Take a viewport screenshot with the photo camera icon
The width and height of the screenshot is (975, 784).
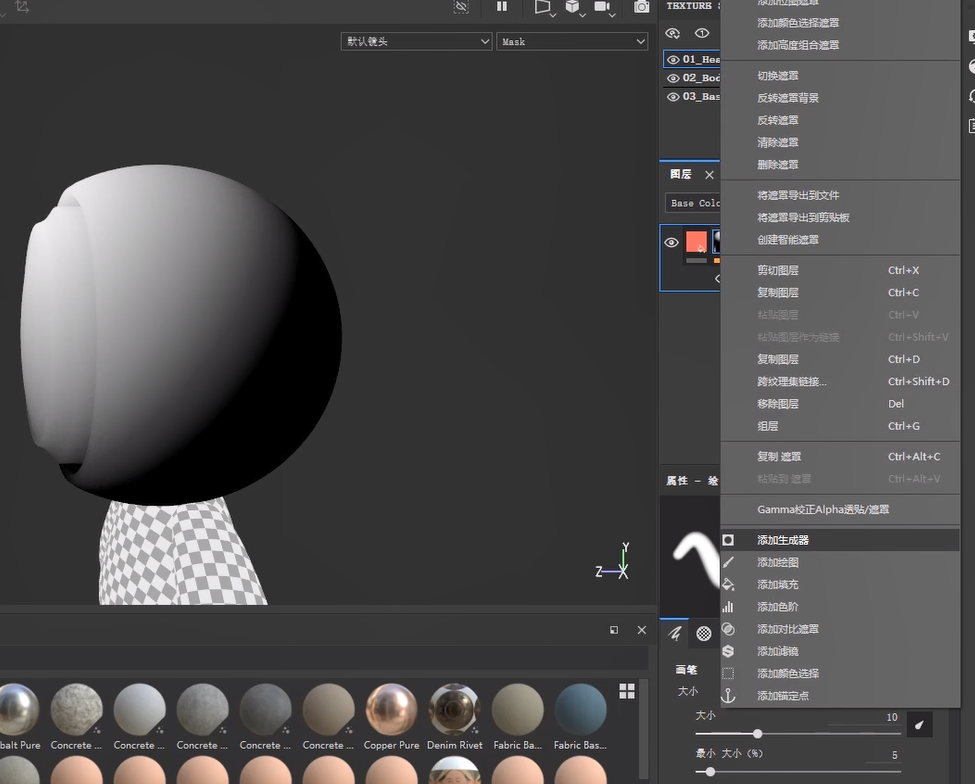point(642,7)
